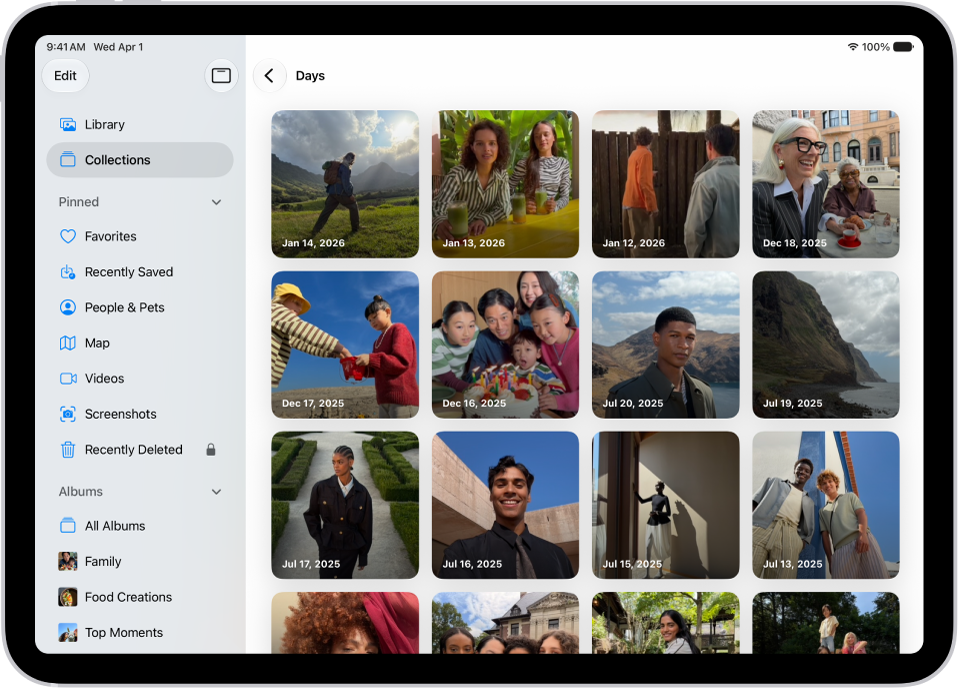960x690 pixels.
Task: Click the Food Creations album thumbnail icon
Action: pyautogui.click(x=68, y=597)
